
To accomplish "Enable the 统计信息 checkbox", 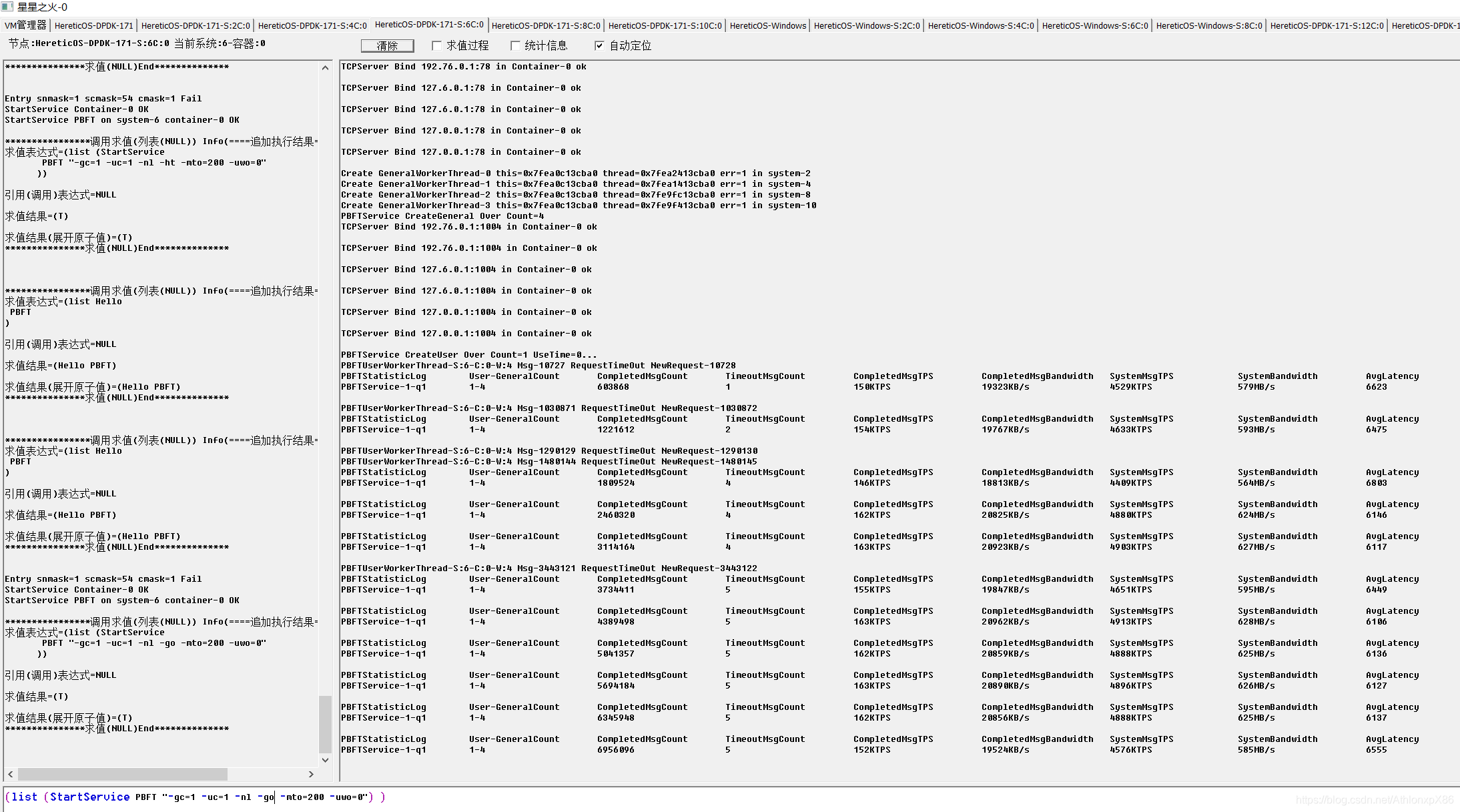I will (x=515, y=45).
